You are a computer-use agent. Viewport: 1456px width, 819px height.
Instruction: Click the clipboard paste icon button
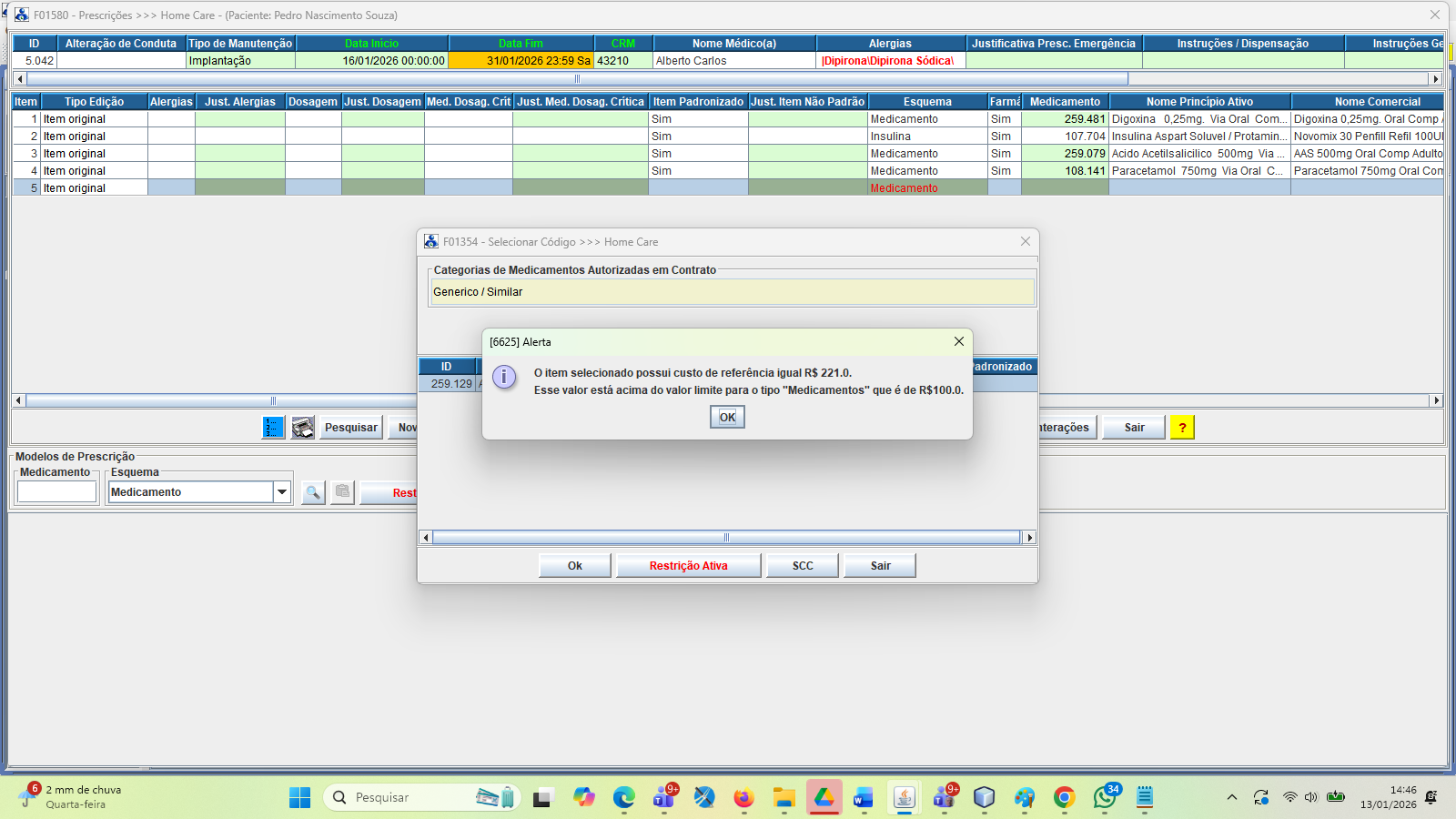(342, 492)
